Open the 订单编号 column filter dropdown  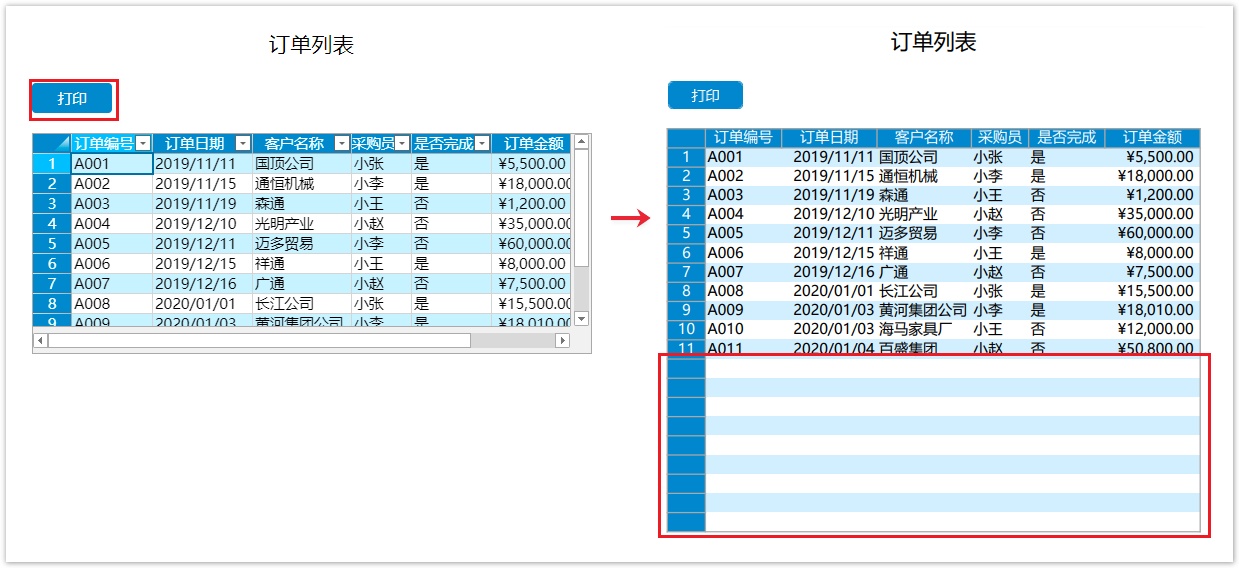pos(143,144)
